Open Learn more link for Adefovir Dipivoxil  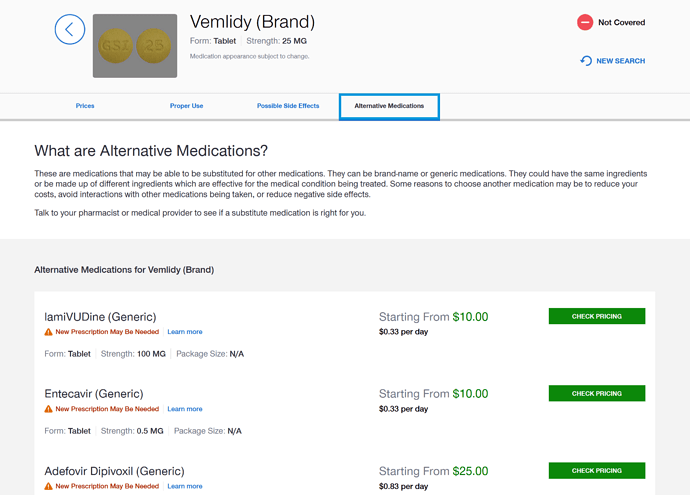tap(185, 486)
